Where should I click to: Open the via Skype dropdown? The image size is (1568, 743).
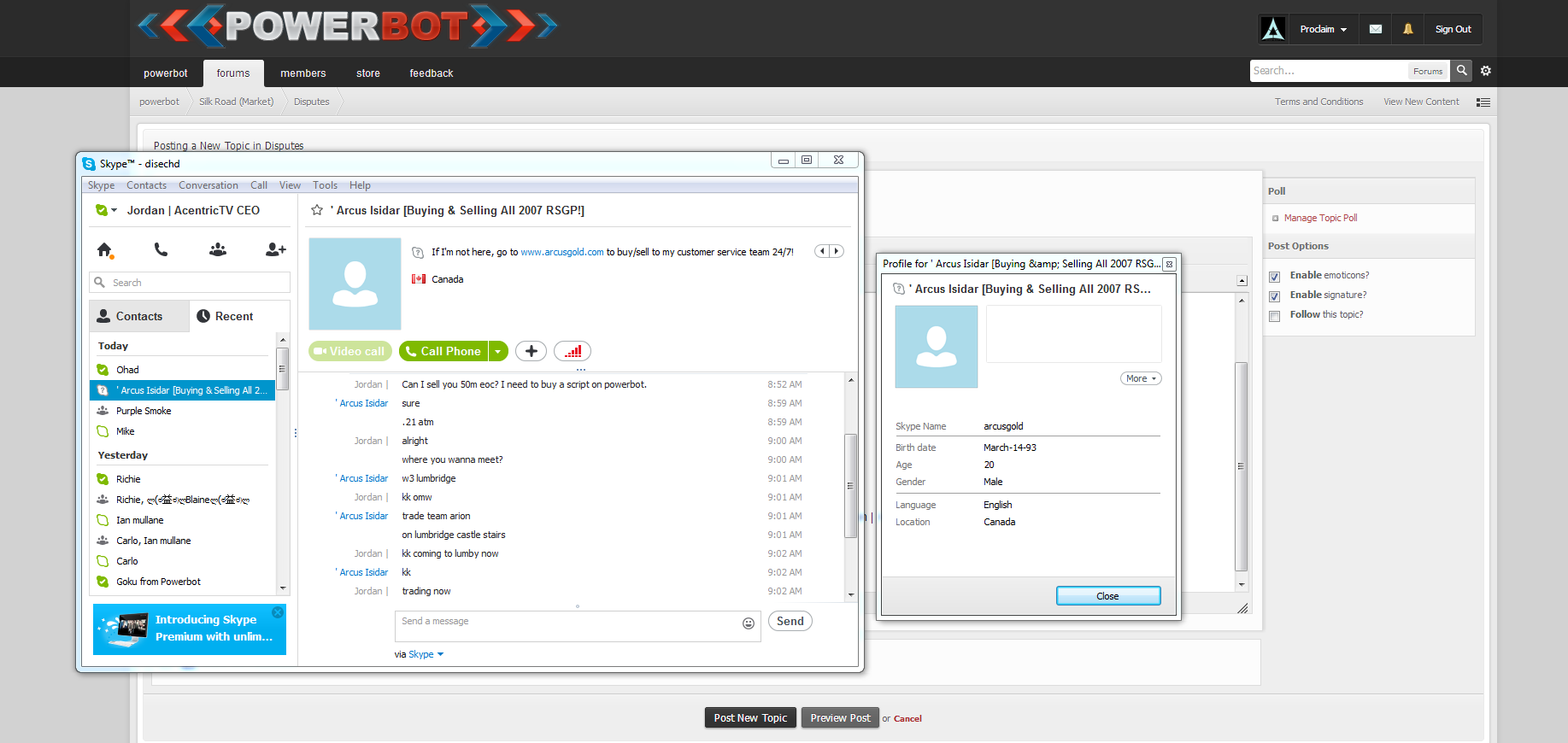click(x=426, y=654)
